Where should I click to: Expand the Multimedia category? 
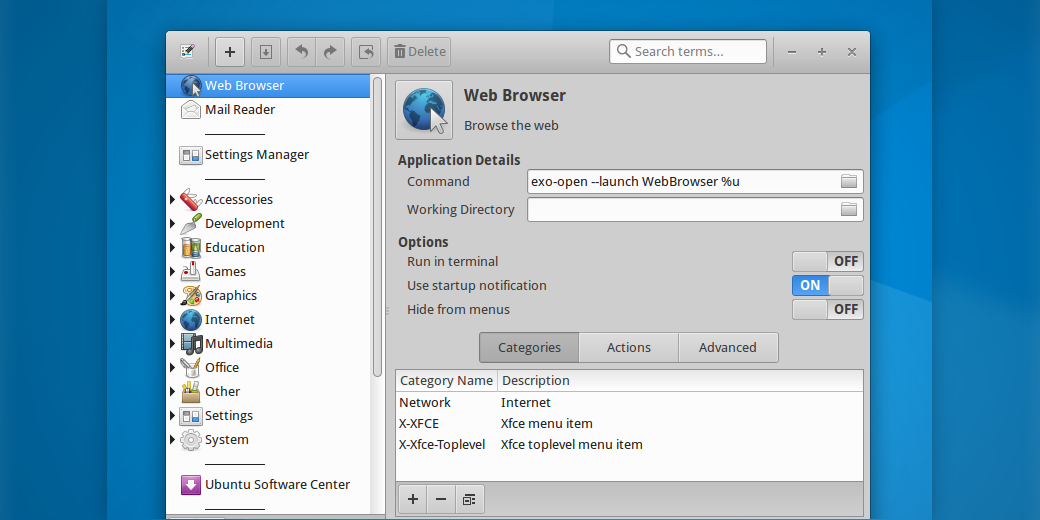click(x=172, y=344)
